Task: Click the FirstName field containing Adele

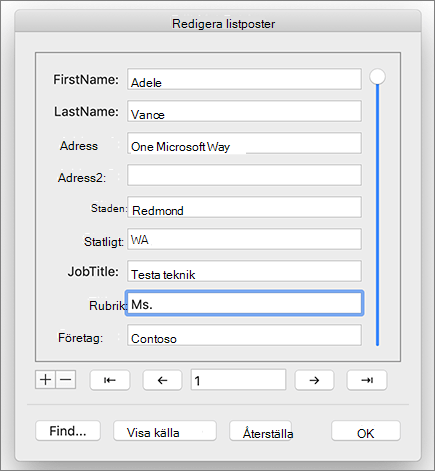Action: pos(244,79)
